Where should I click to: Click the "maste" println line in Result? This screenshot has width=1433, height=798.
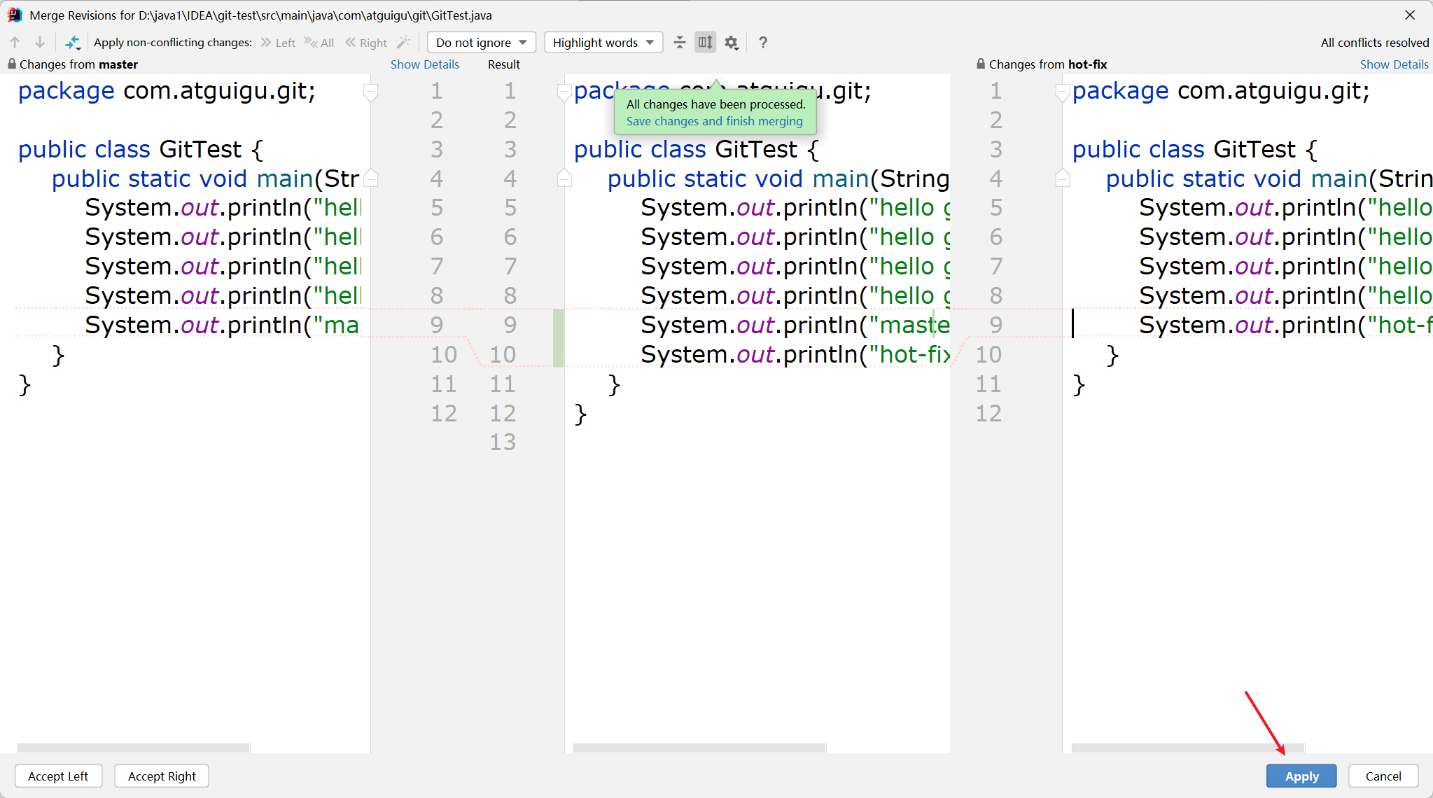pyautogui.click(x=795, y=325)
